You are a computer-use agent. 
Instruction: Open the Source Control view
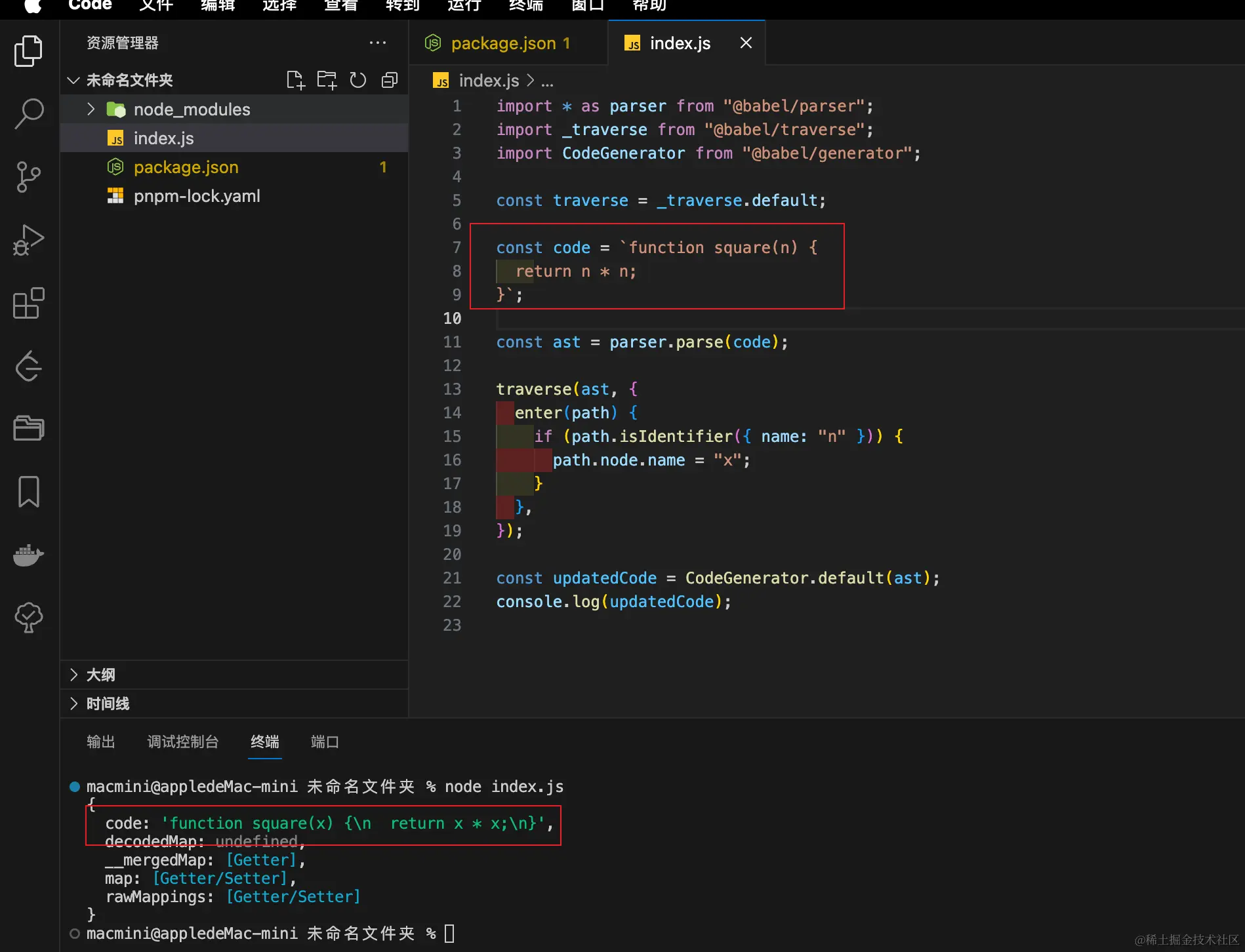coord(28,177)
